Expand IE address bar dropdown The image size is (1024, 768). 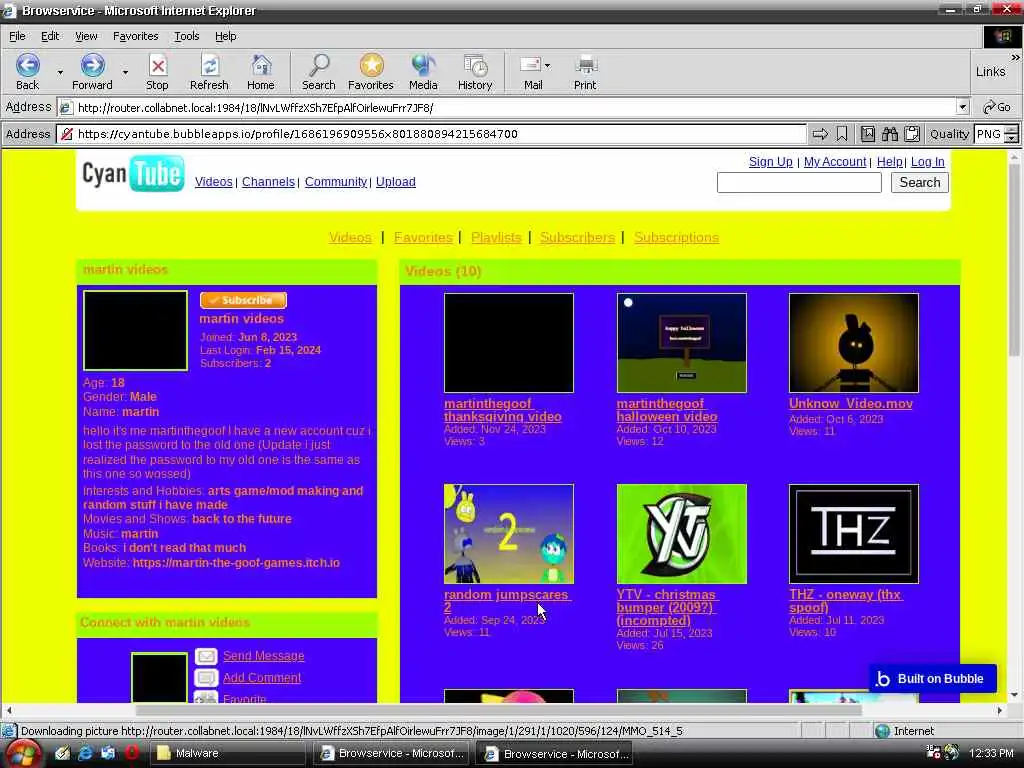tap(963, 107)
